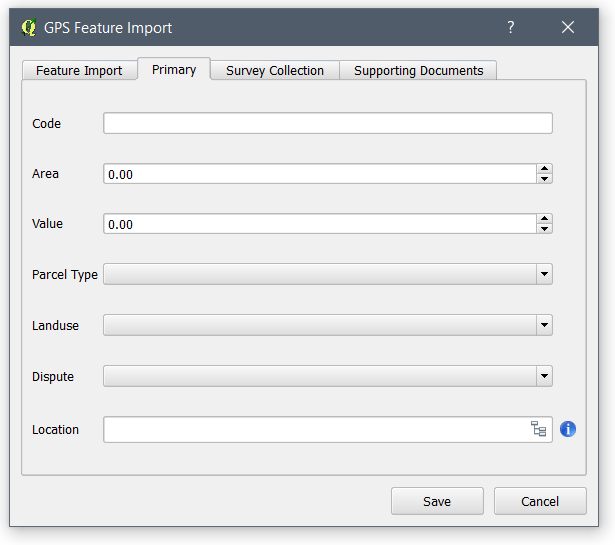Select the Primary tab

tap(174, 69)
